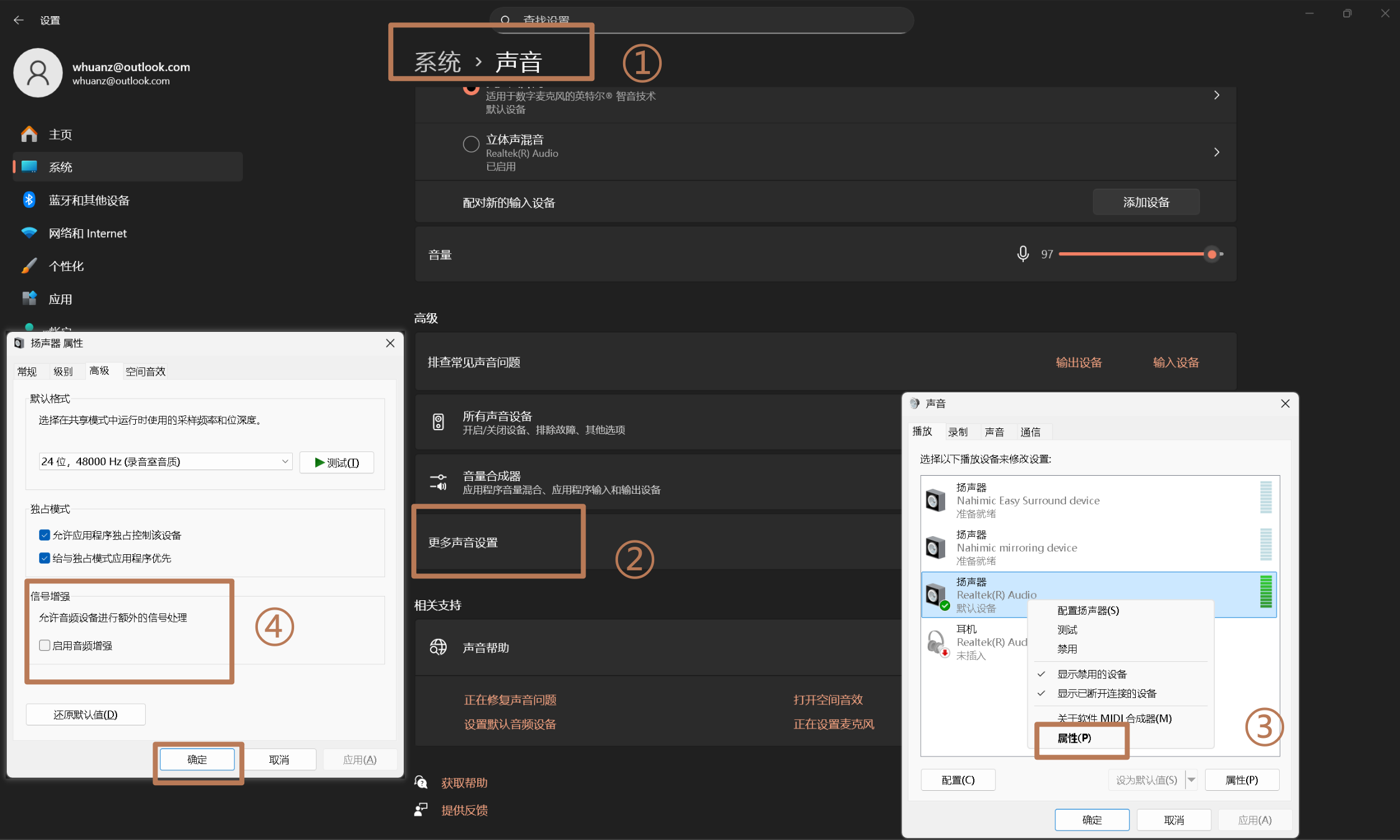The image size is (1400, 840).
Task: Open the 主页 home icon in sidebar
Action: (x=29, y=134)
